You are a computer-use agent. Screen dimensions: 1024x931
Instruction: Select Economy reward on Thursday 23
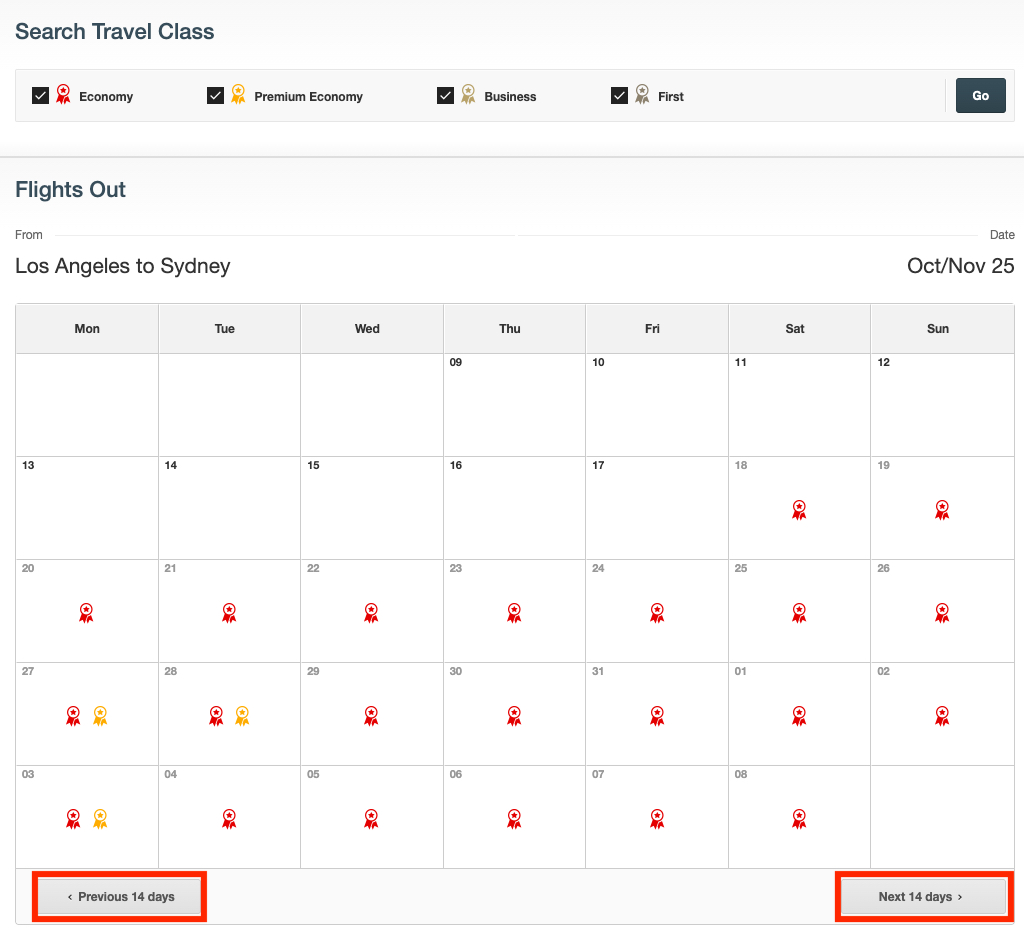pyautogui.click(x=515, y=613)
